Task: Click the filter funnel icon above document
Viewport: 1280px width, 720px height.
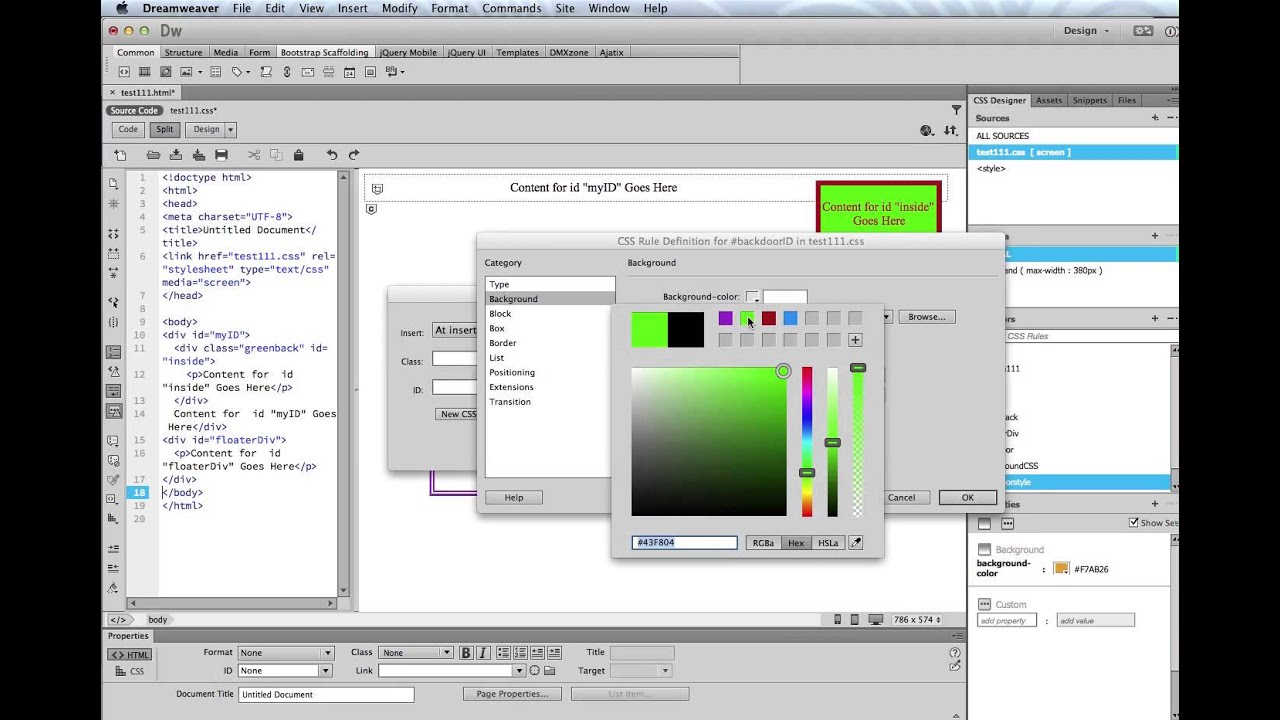Action: (956, 110)
